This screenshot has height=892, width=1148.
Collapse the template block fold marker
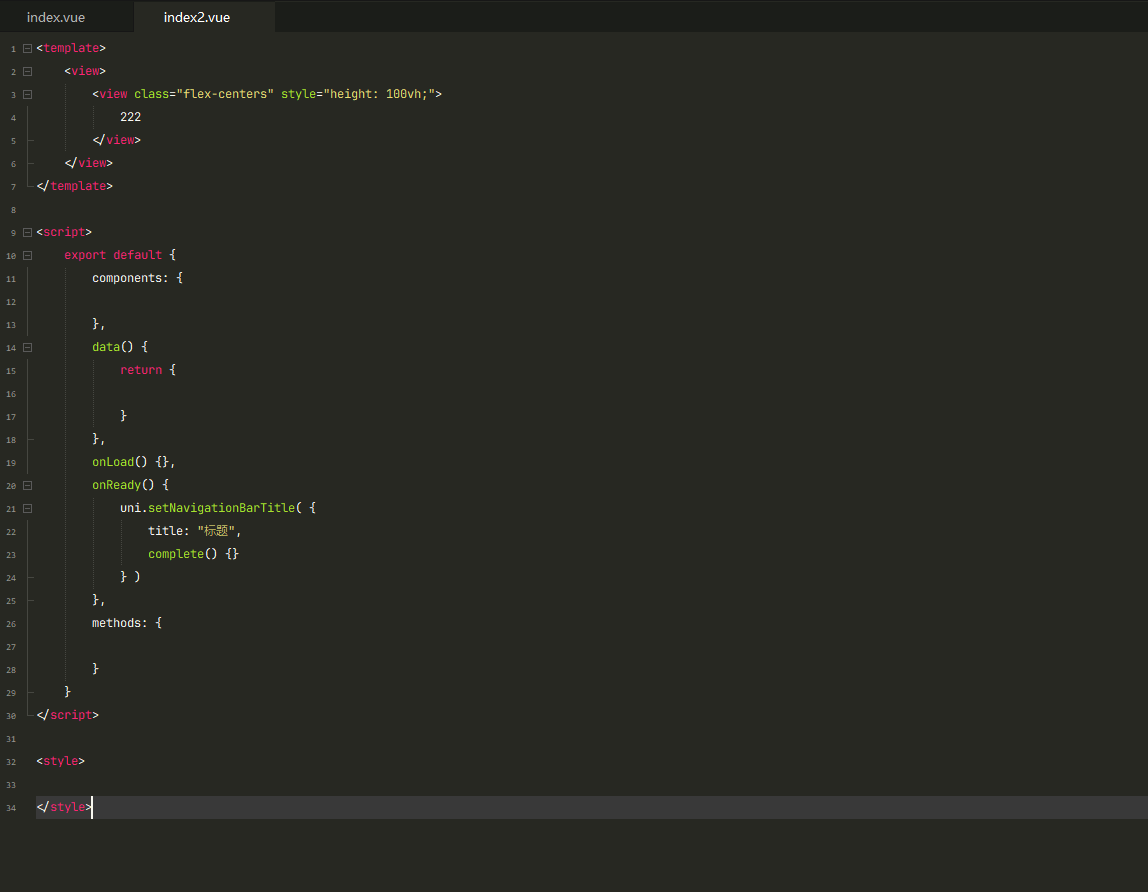point(27,48)
